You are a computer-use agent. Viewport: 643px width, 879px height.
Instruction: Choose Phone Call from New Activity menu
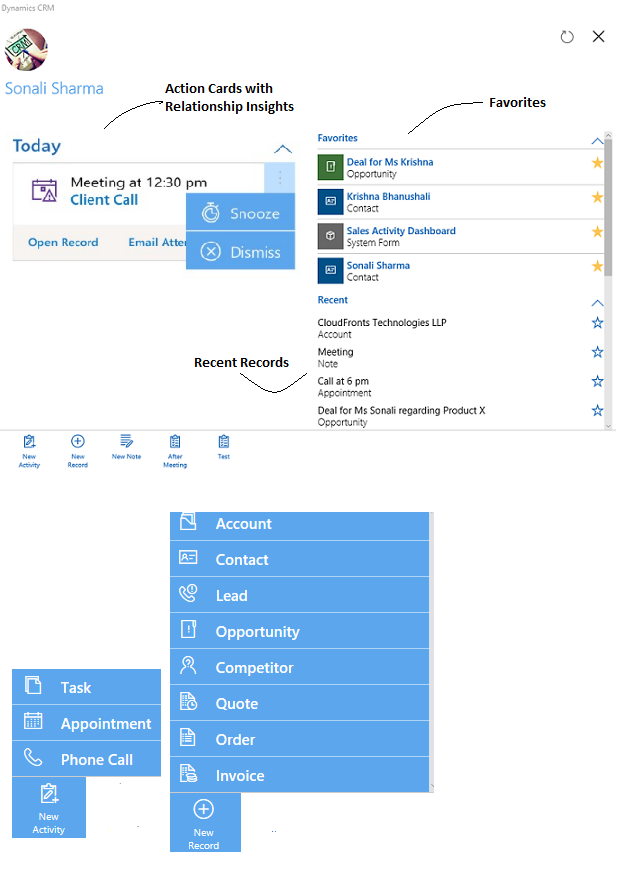[x=86, y=759]
